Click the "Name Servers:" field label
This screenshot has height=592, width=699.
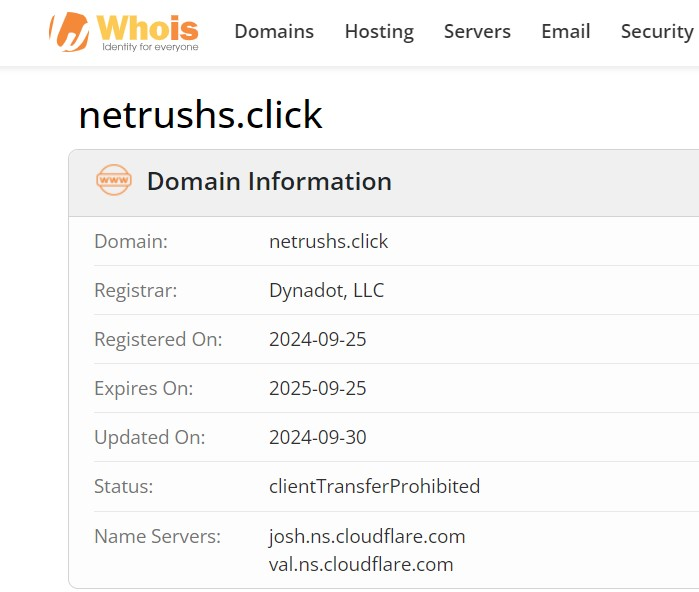[x=157, y=536]
